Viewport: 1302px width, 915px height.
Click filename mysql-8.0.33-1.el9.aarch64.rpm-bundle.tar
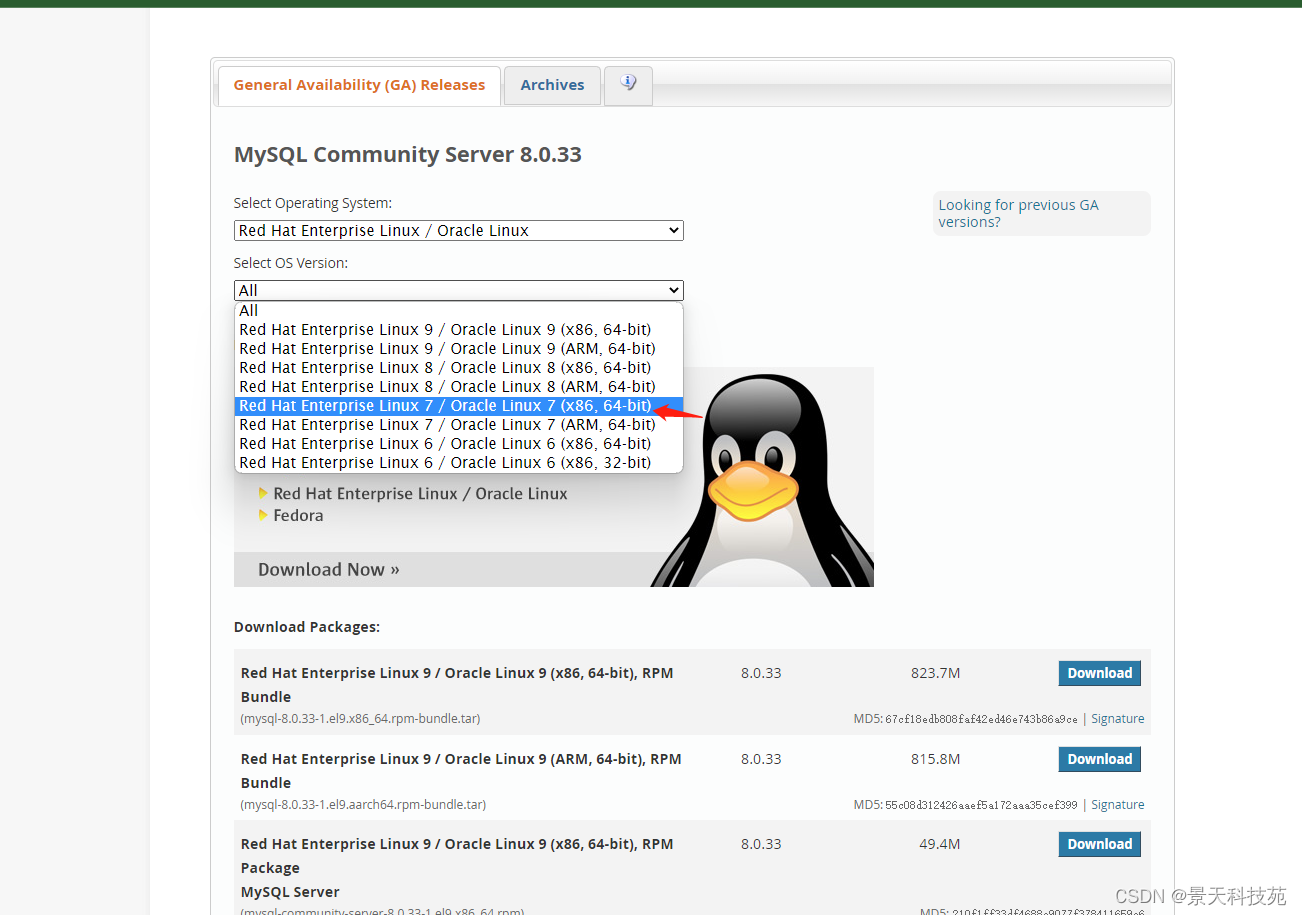(364, 805)
